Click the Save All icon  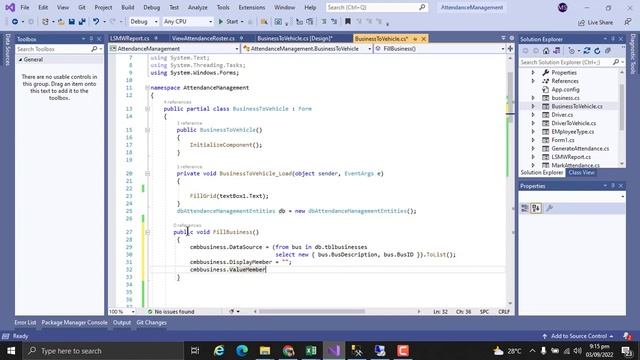(x=82, y=22)
